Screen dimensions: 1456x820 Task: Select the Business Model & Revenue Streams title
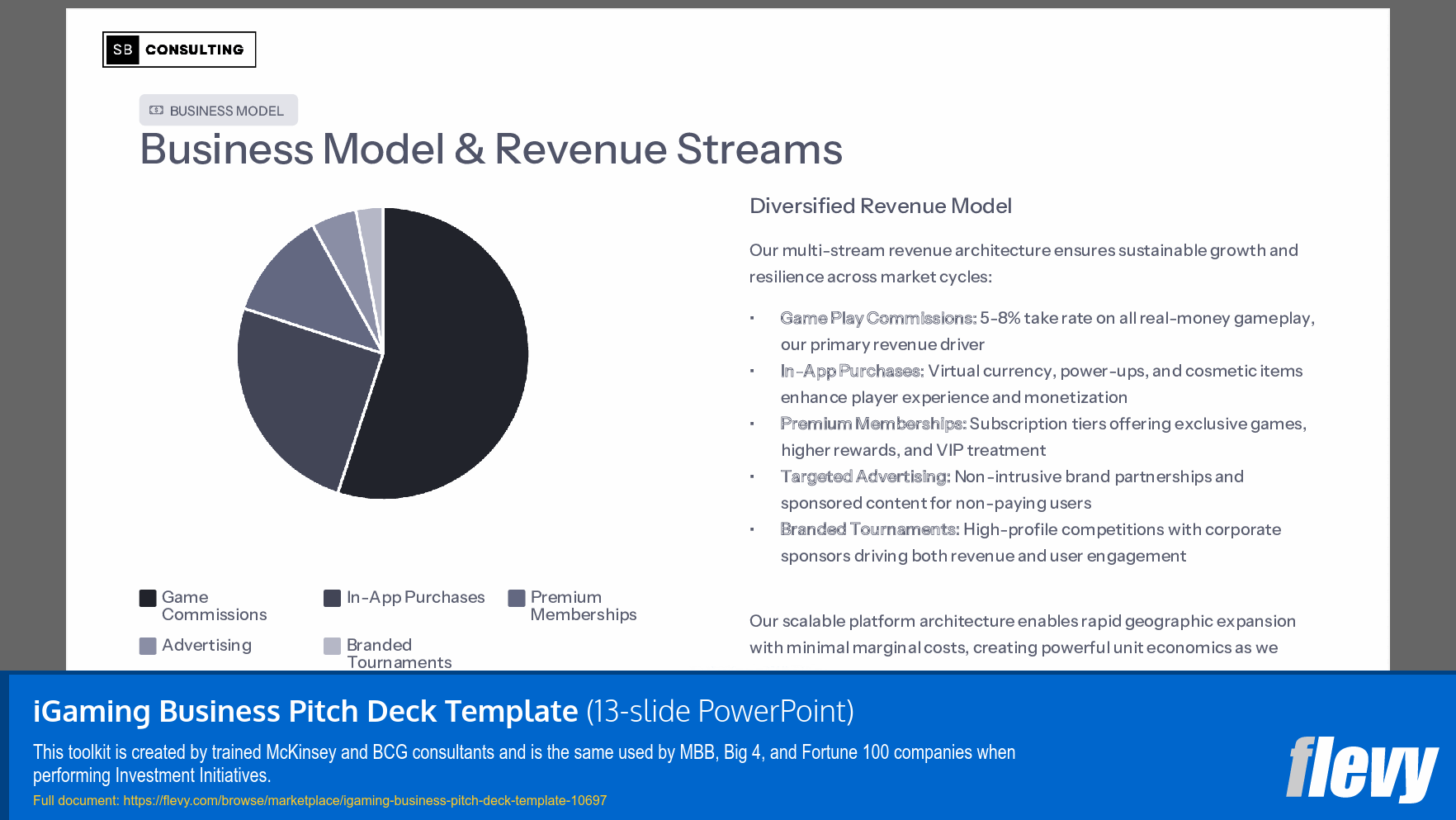pos(490,149)
